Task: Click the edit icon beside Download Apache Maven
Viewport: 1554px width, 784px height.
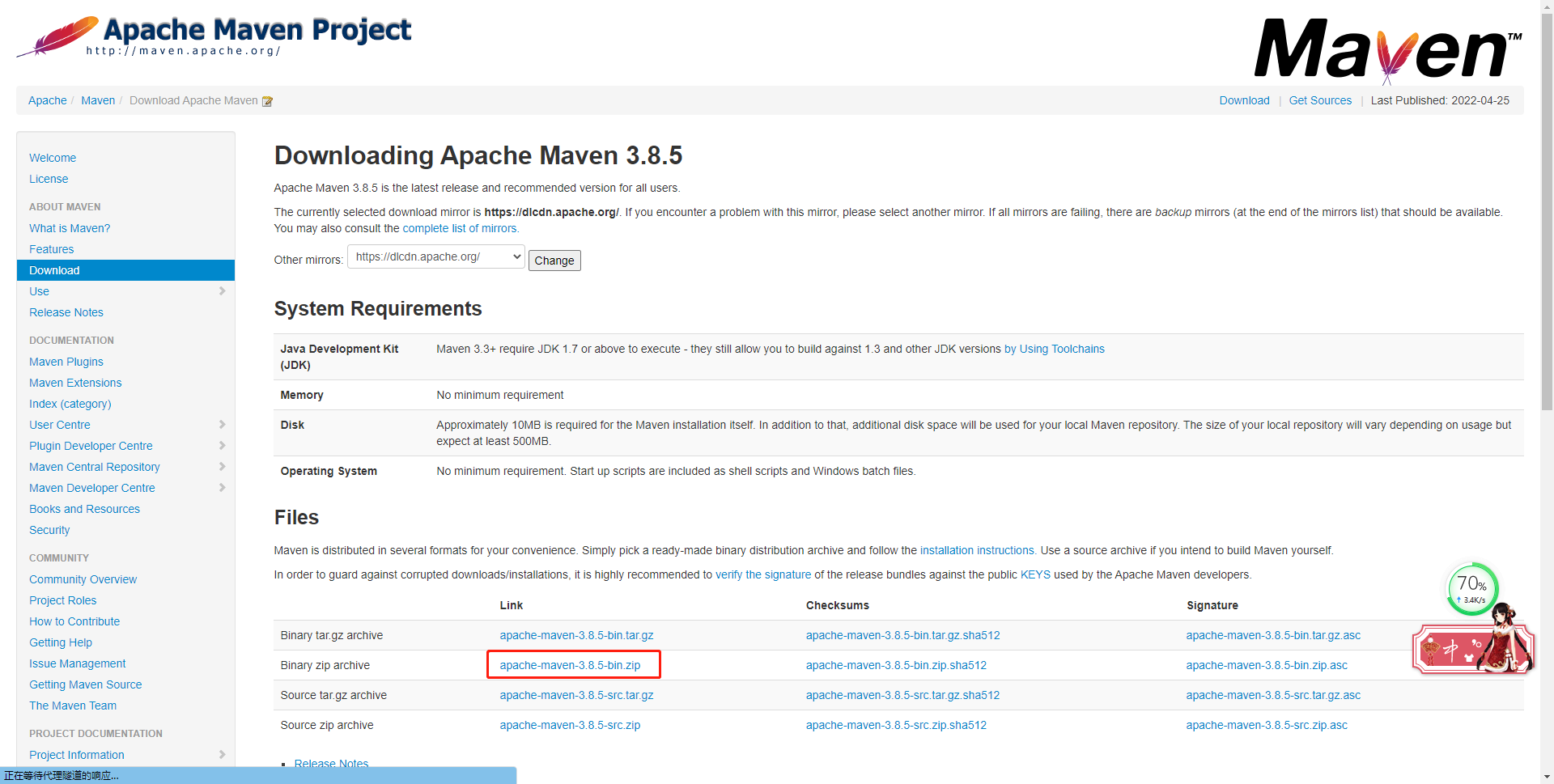Action: pyautogui.click(x=267, y=101)
